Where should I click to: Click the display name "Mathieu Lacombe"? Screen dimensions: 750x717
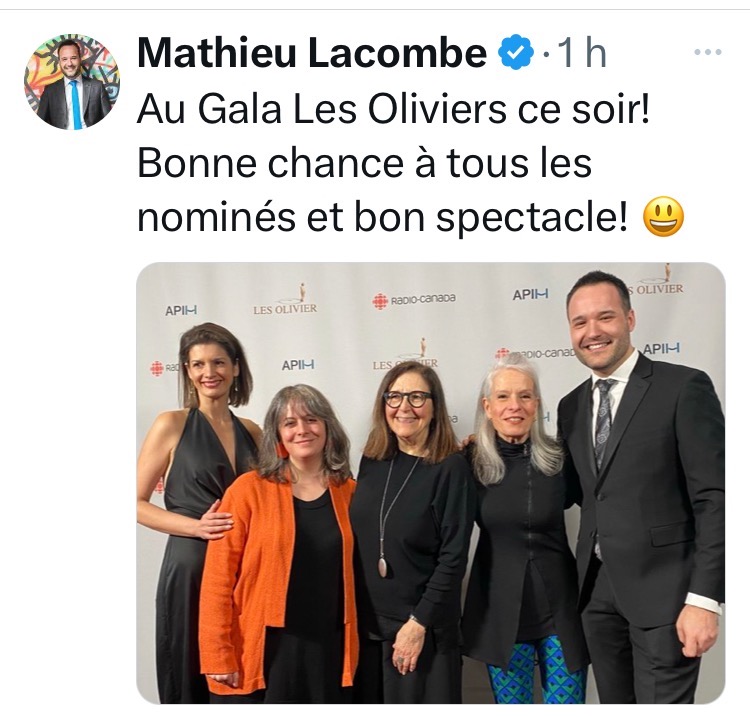click(x=312, y=53)
